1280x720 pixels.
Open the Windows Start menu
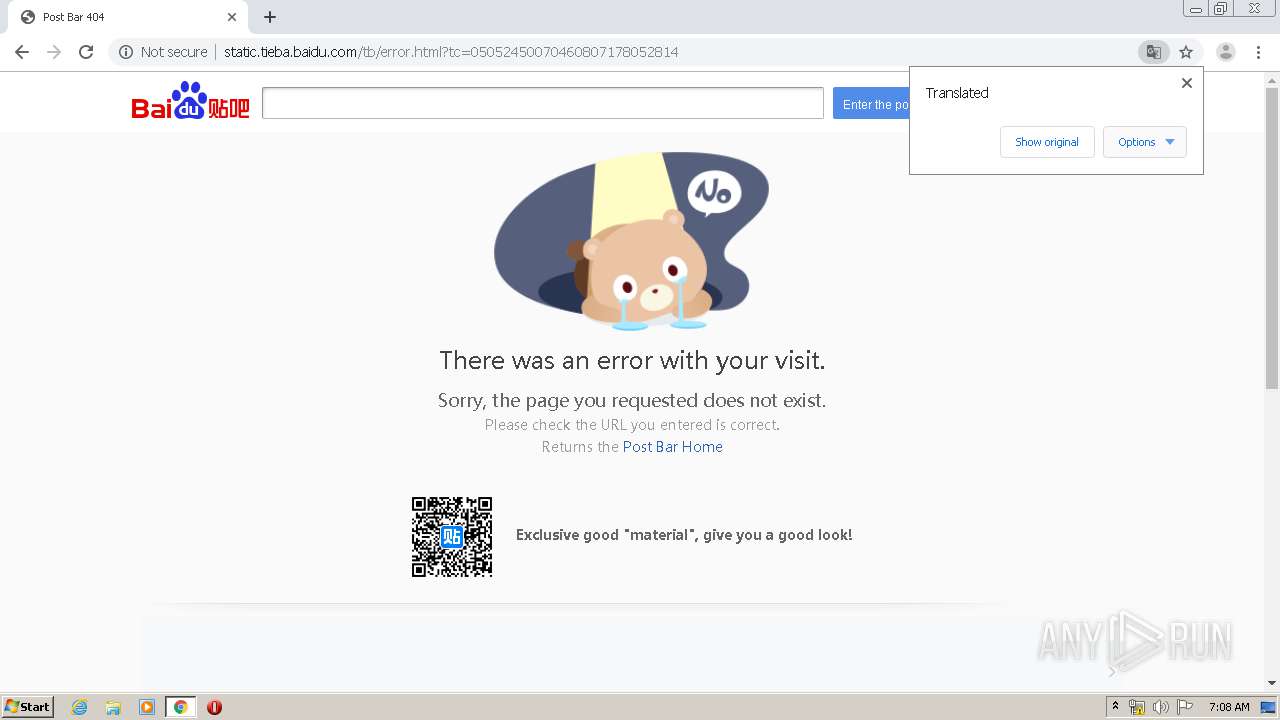pos(27,707)
